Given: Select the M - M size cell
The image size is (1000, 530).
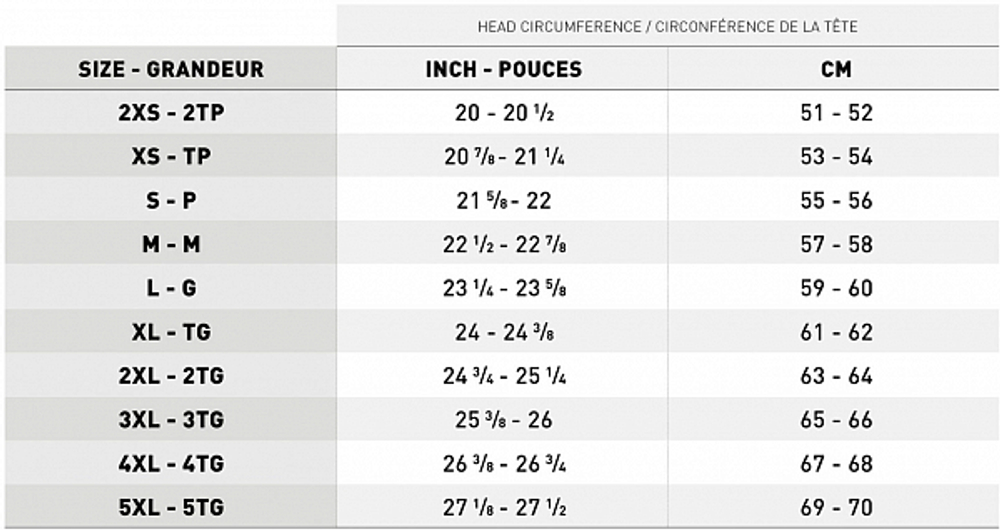Looking at the screenshot, I should (x=171, y=245).
